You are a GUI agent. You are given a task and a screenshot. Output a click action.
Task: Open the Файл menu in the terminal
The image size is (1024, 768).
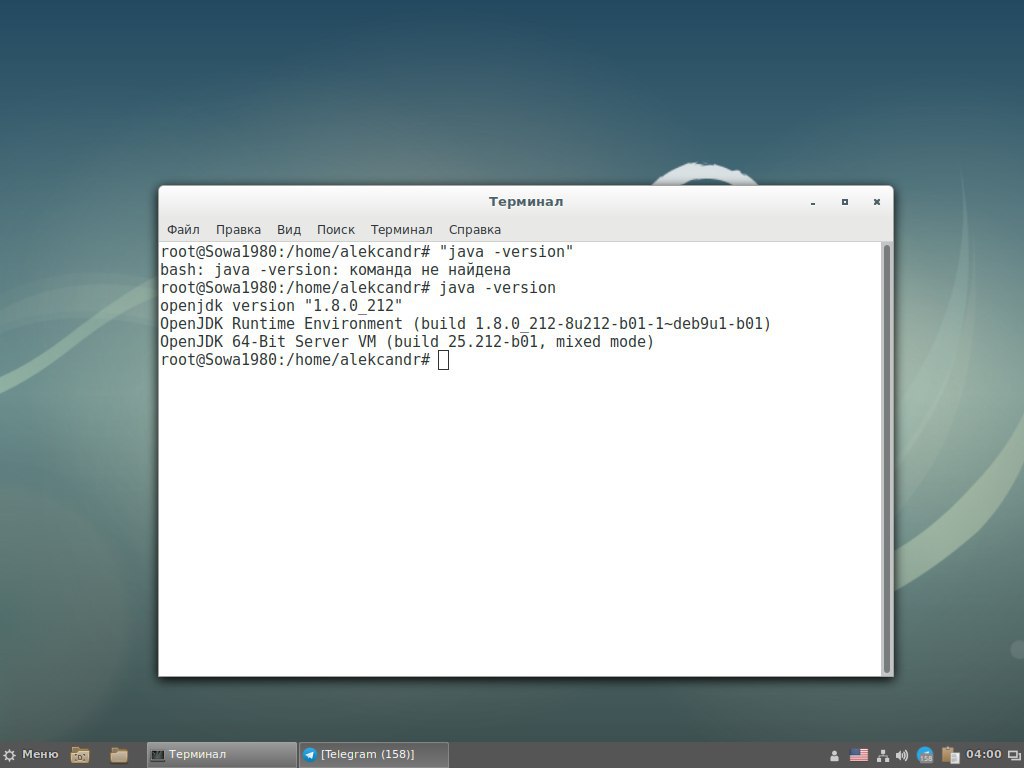pyautogui.click(x=183, y=230)
